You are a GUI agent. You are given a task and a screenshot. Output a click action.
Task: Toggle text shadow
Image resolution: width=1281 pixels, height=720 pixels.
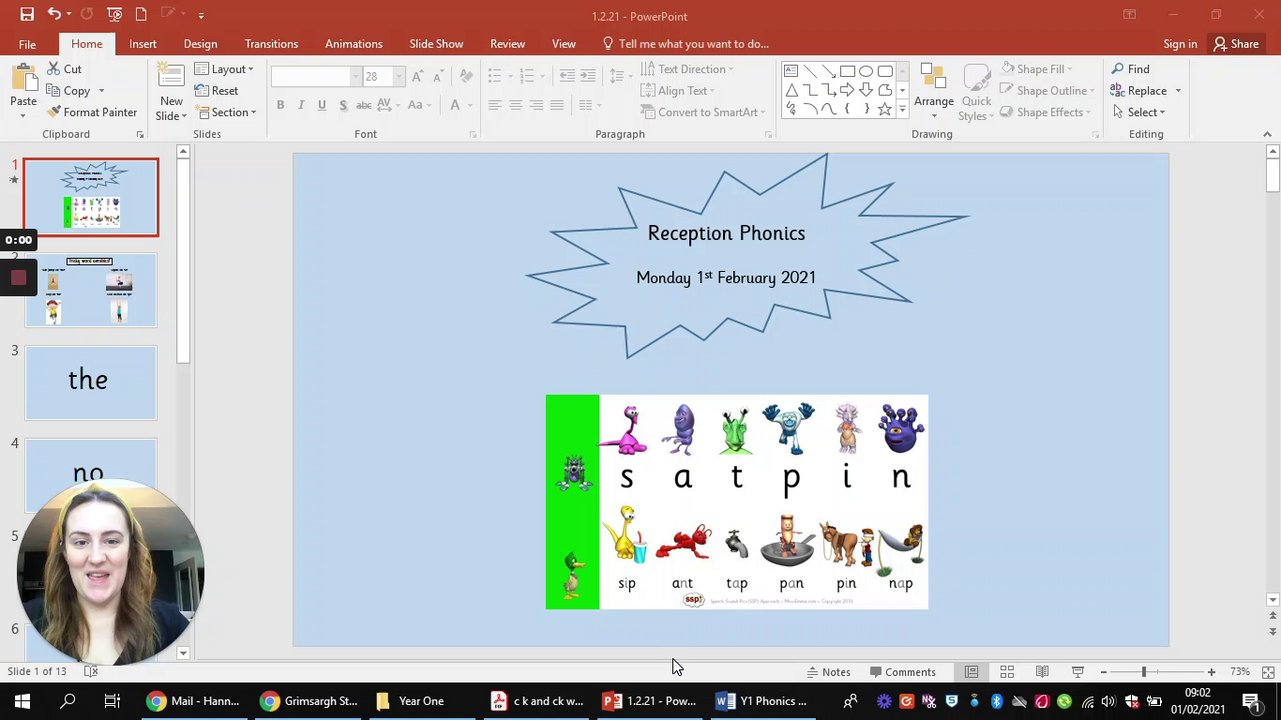(343, 105)
